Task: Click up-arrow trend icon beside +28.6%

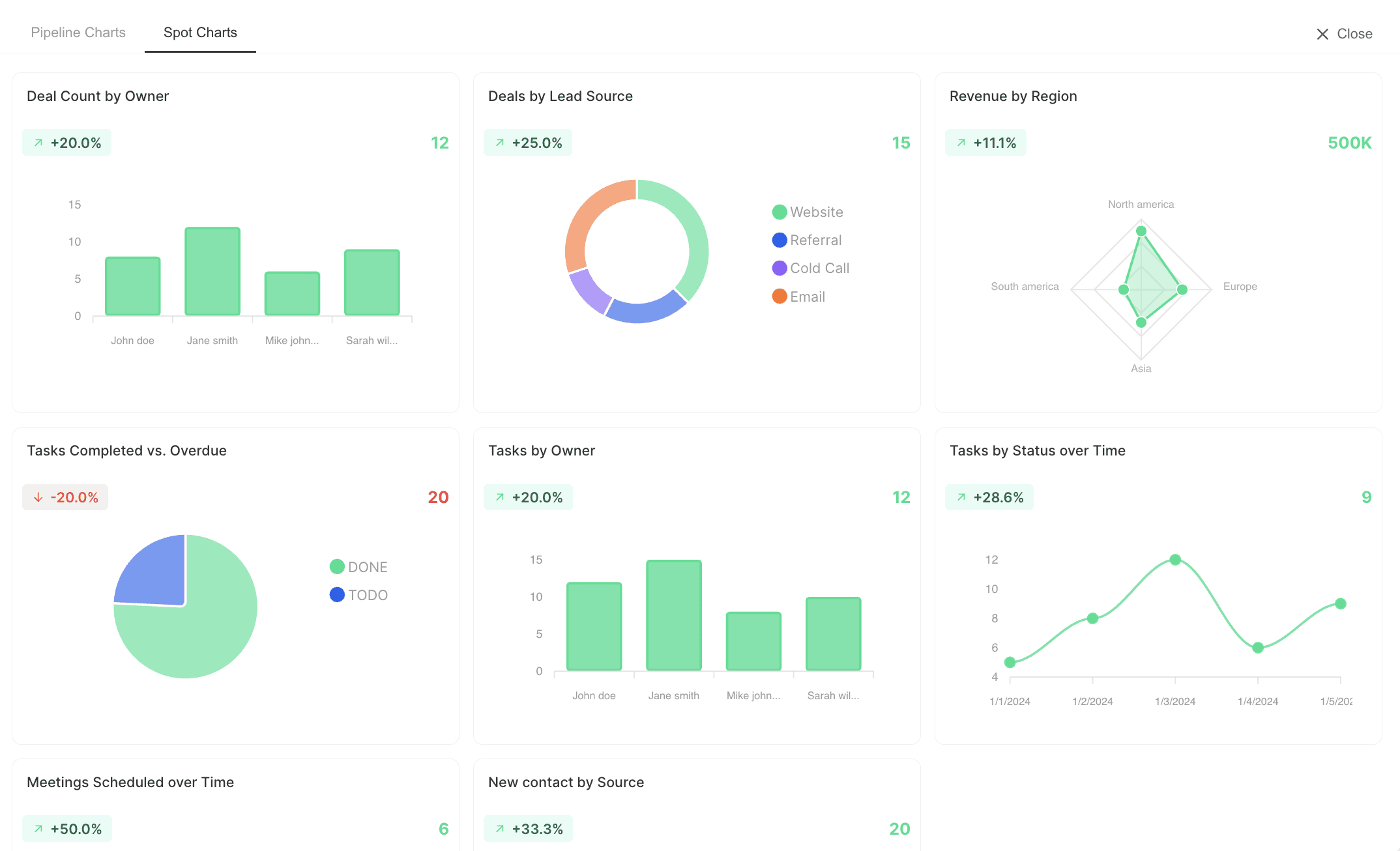Action: [x=961, y=498]
